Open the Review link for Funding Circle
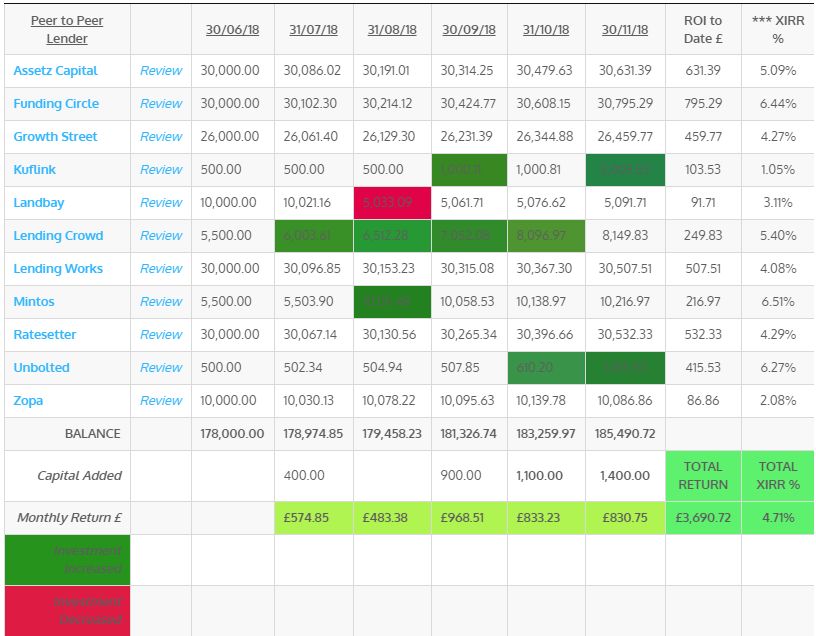 pyautogui.click(x=161, y=104)
